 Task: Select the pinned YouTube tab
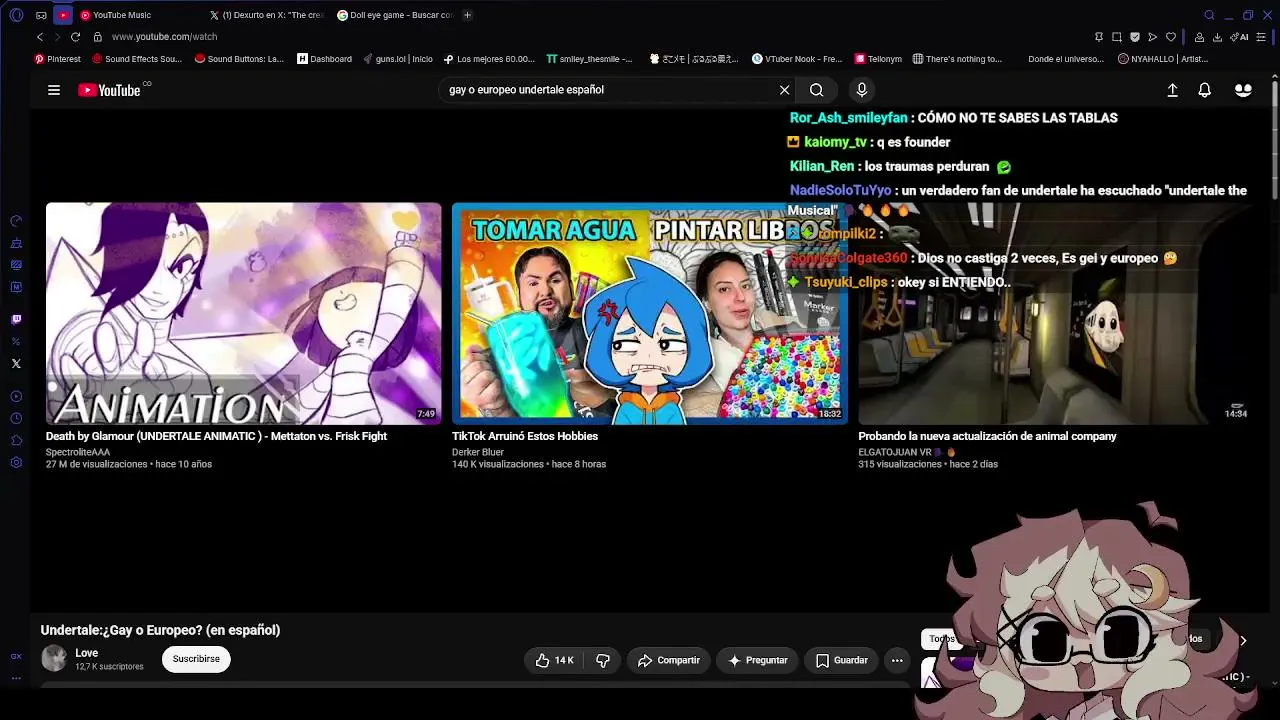pos(63,15)
